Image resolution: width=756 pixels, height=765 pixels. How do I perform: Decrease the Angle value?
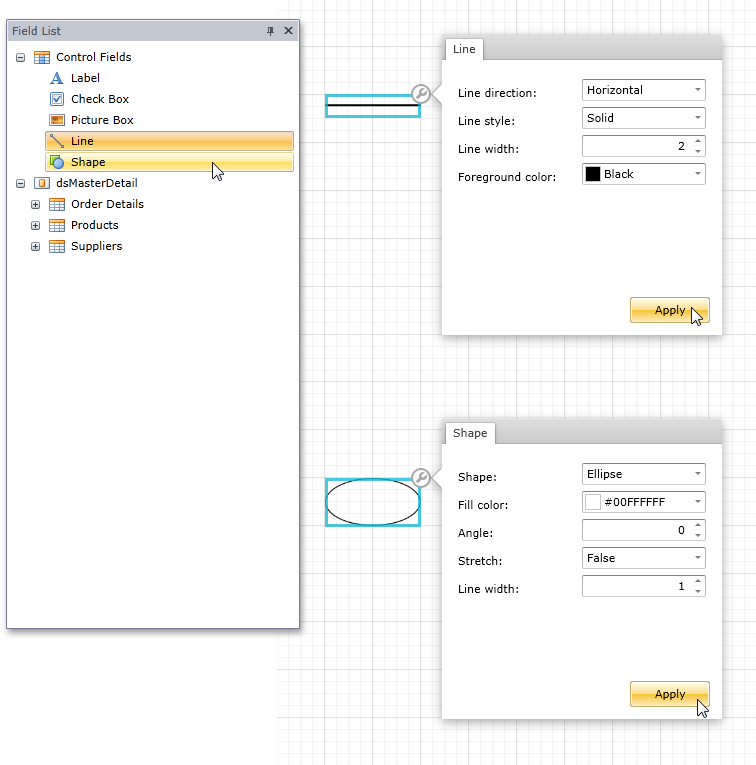click(698, 535)
